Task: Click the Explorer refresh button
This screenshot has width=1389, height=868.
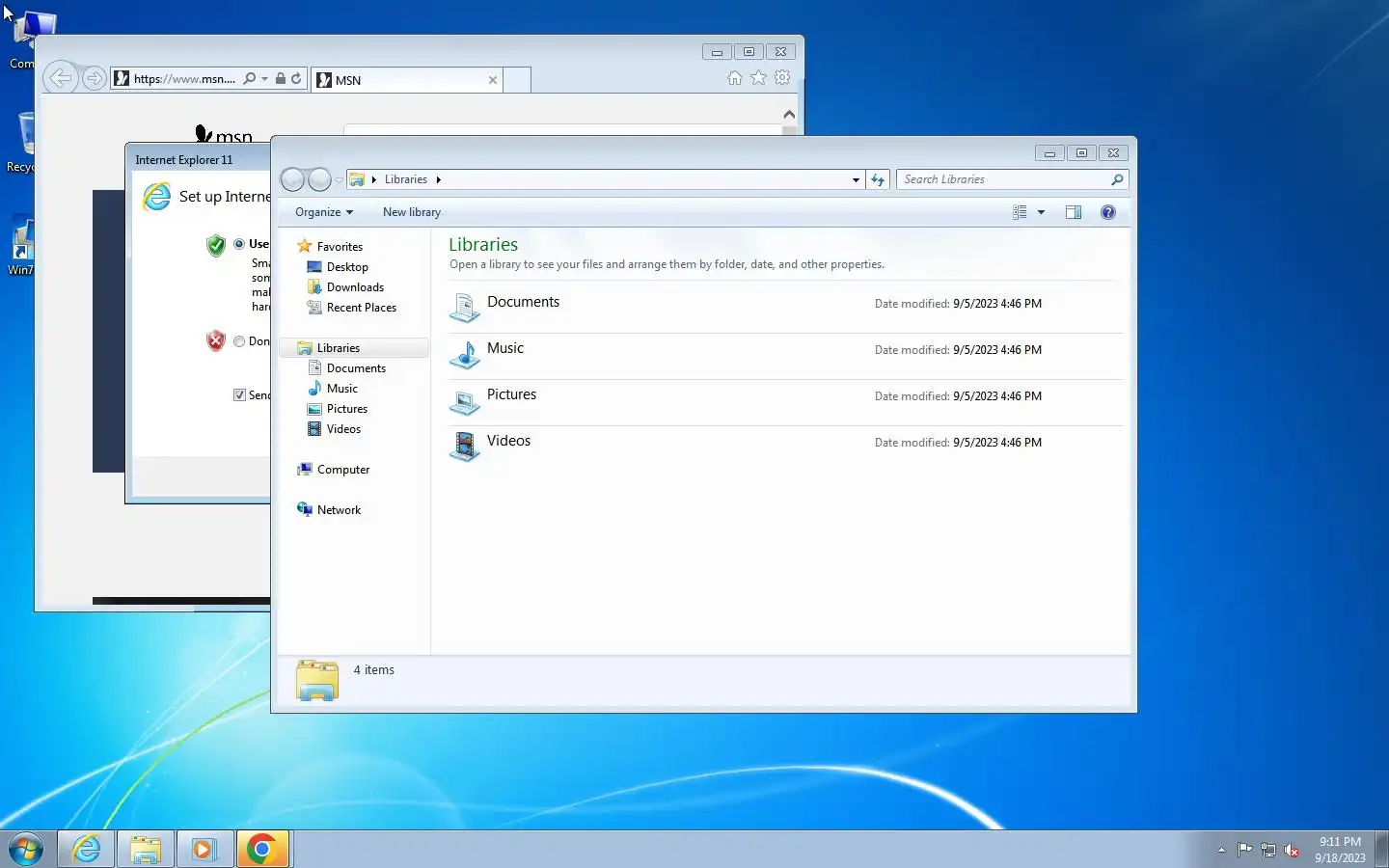Action: [x=878, y=179]
